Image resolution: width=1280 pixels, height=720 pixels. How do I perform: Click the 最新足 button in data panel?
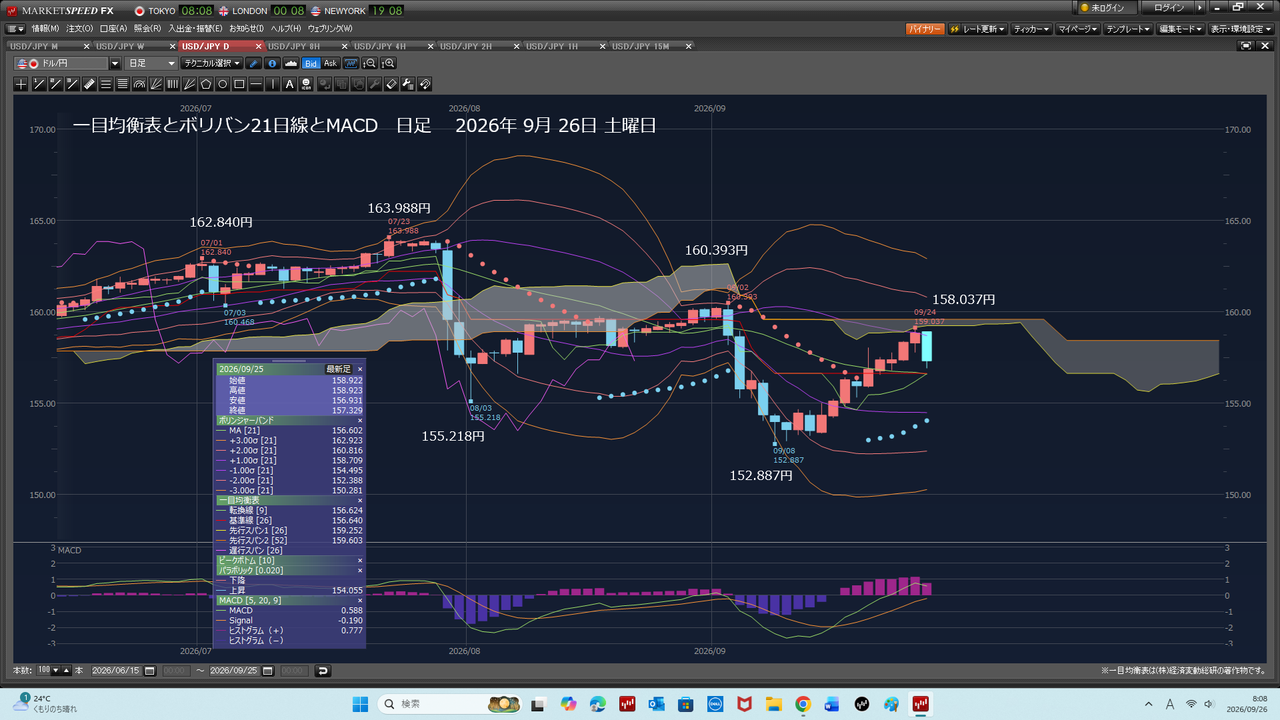click(338, 369)
